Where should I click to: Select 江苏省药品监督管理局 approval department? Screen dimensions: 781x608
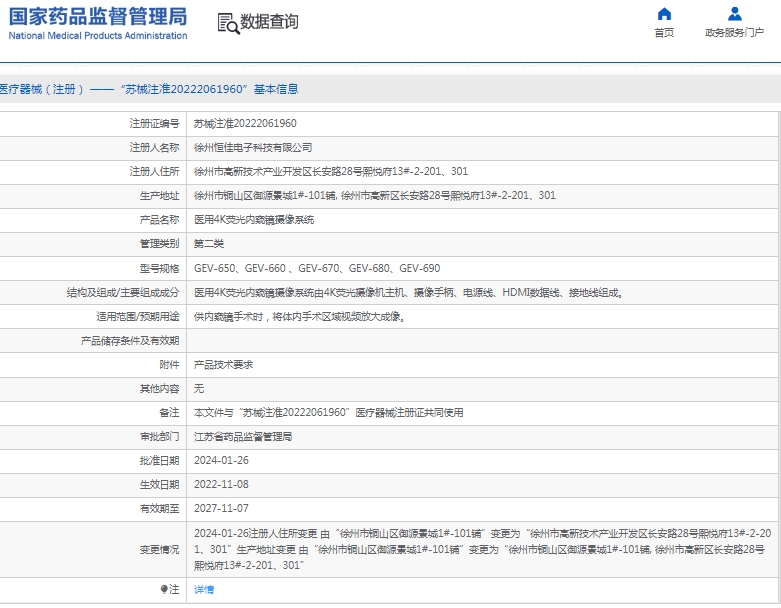tap(243, 437)
